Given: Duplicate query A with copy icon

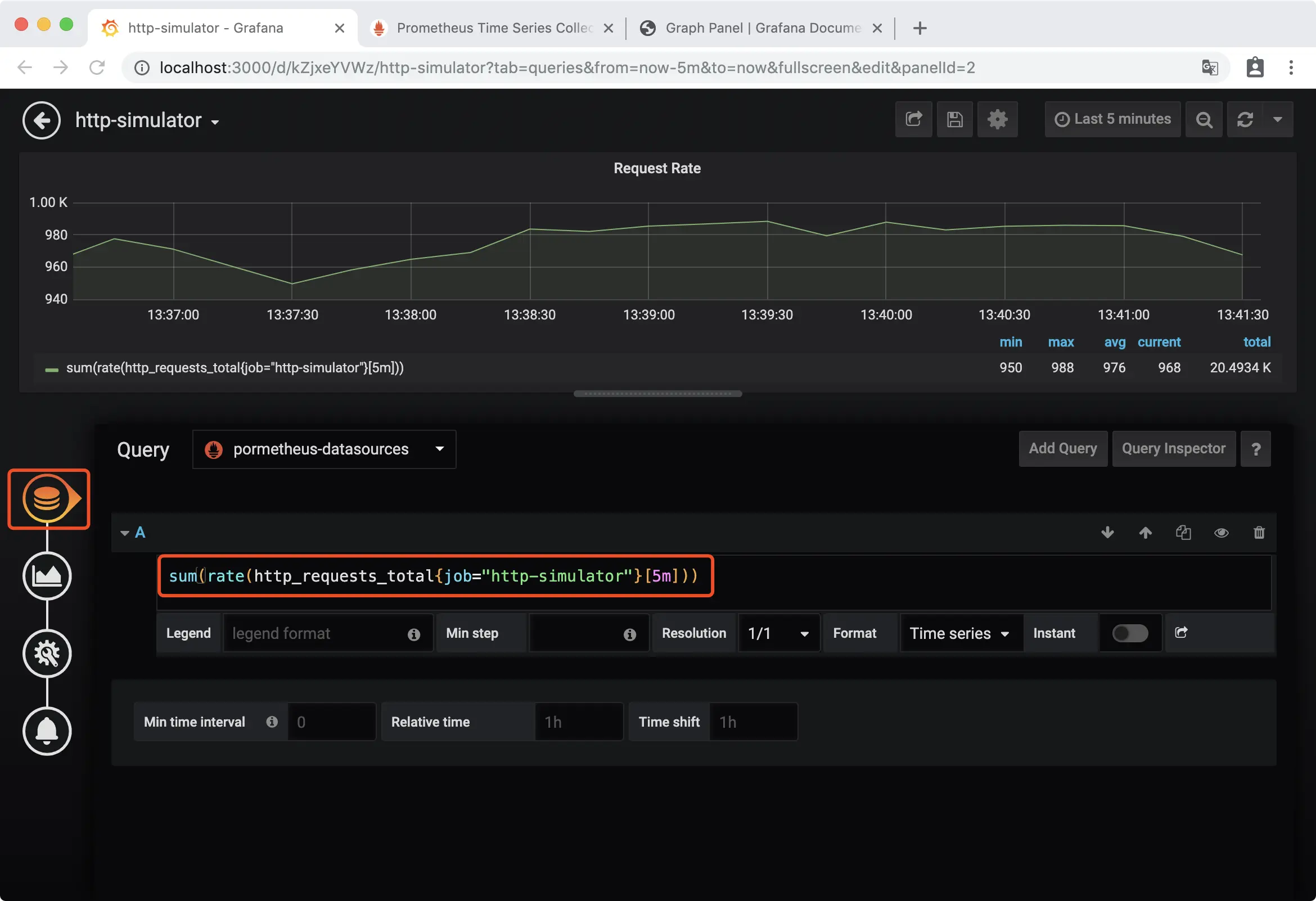Looking at the screenshot, I should click(x=1183, y=532).
